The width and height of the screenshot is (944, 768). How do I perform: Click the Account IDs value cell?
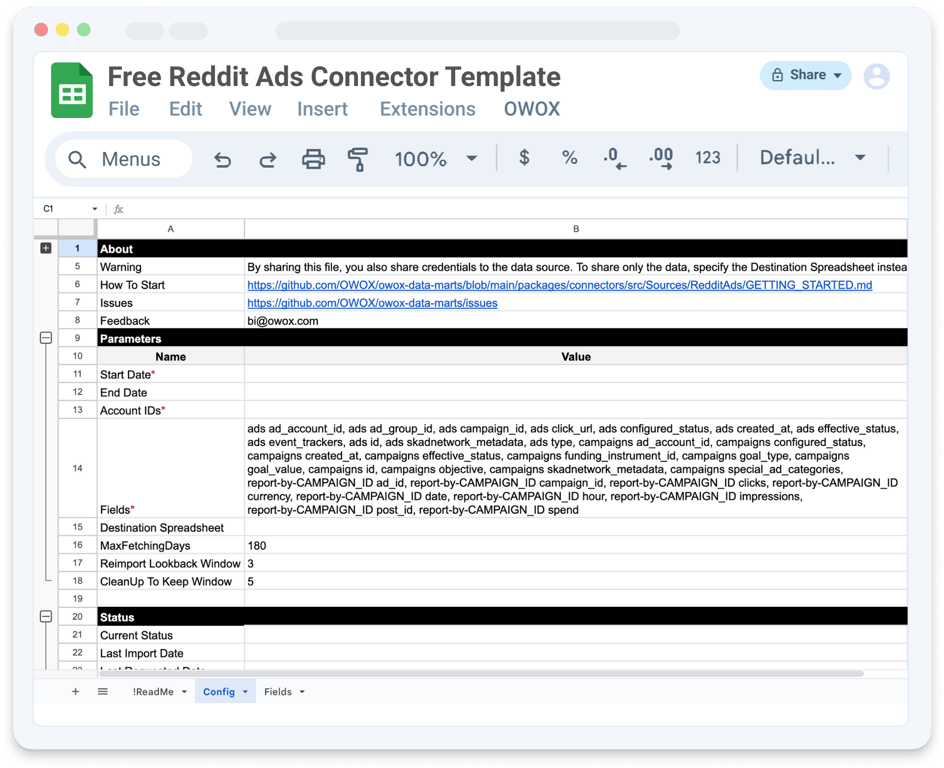point(576,410)
